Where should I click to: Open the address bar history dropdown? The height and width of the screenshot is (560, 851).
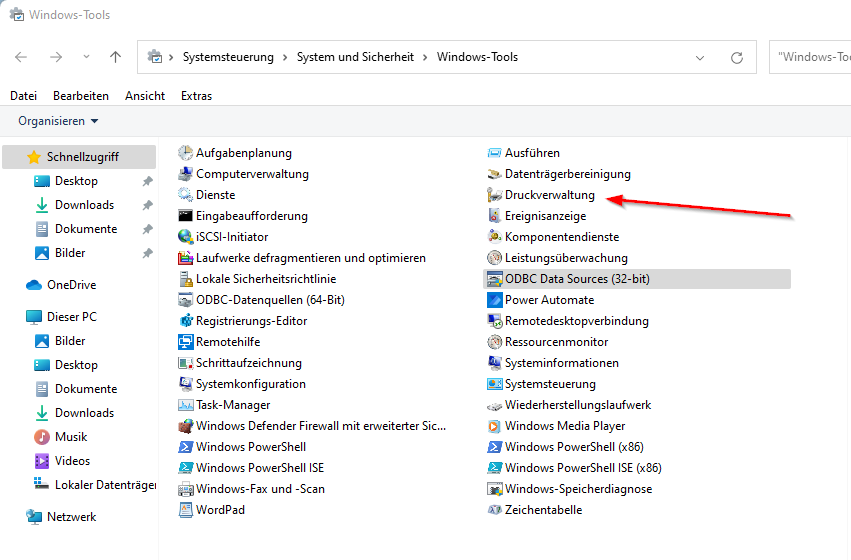700,58
